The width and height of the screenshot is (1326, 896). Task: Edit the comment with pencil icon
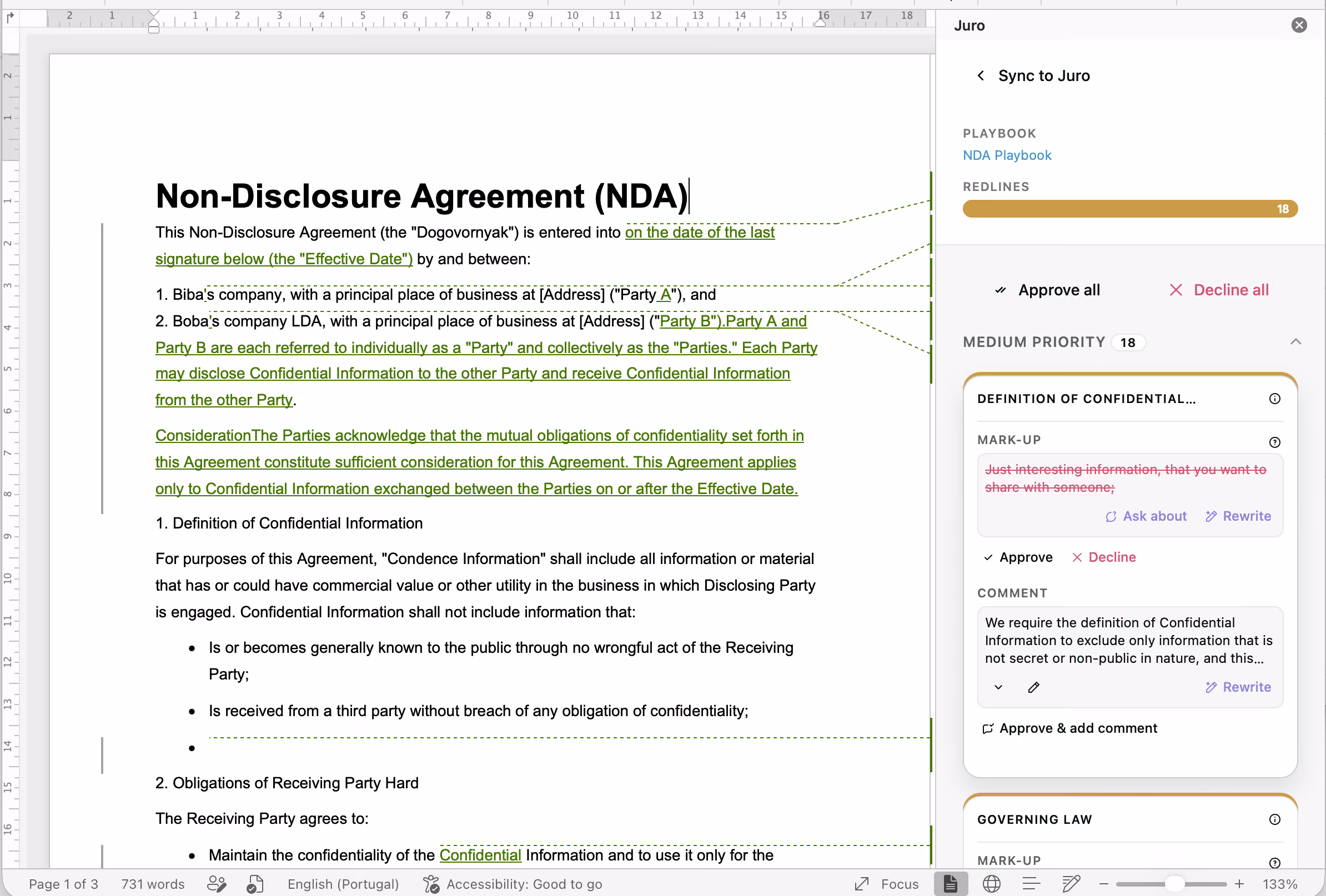tap(1033, 687)
